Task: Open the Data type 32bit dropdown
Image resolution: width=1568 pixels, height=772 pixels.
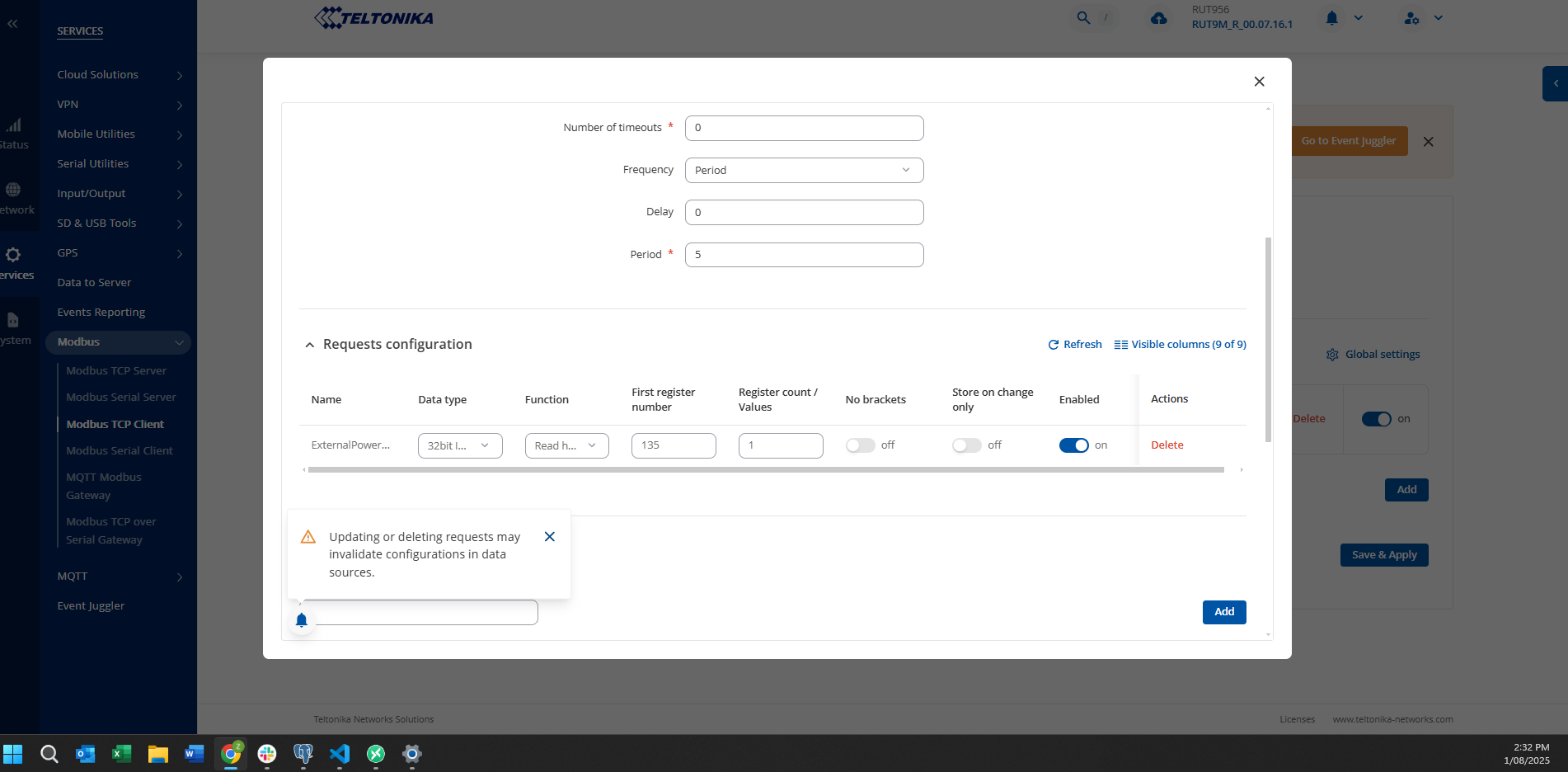Action: (460, 445)
